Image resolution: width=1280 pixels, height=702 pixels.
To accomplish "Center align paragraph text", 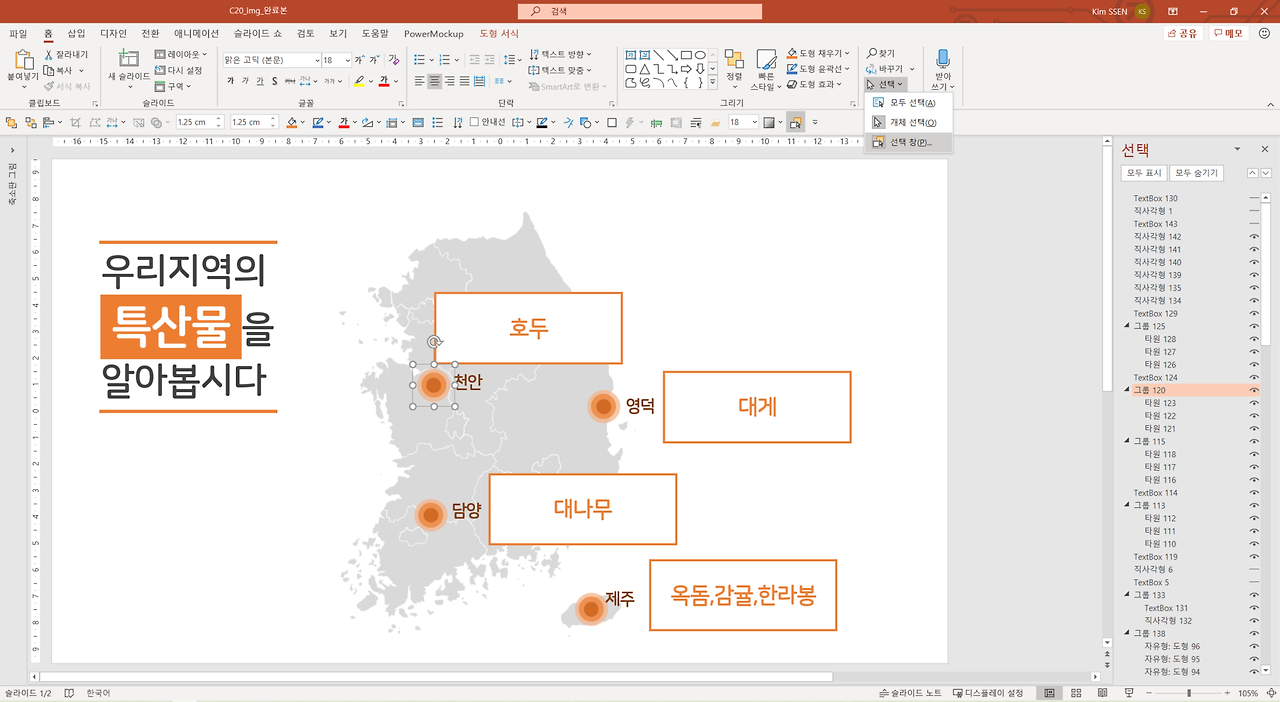I will 435,81.
